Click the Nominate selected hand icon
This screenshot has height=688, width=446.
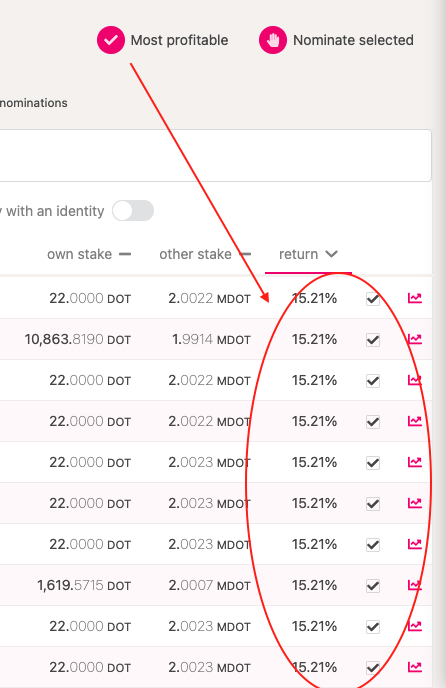[273, 40]
